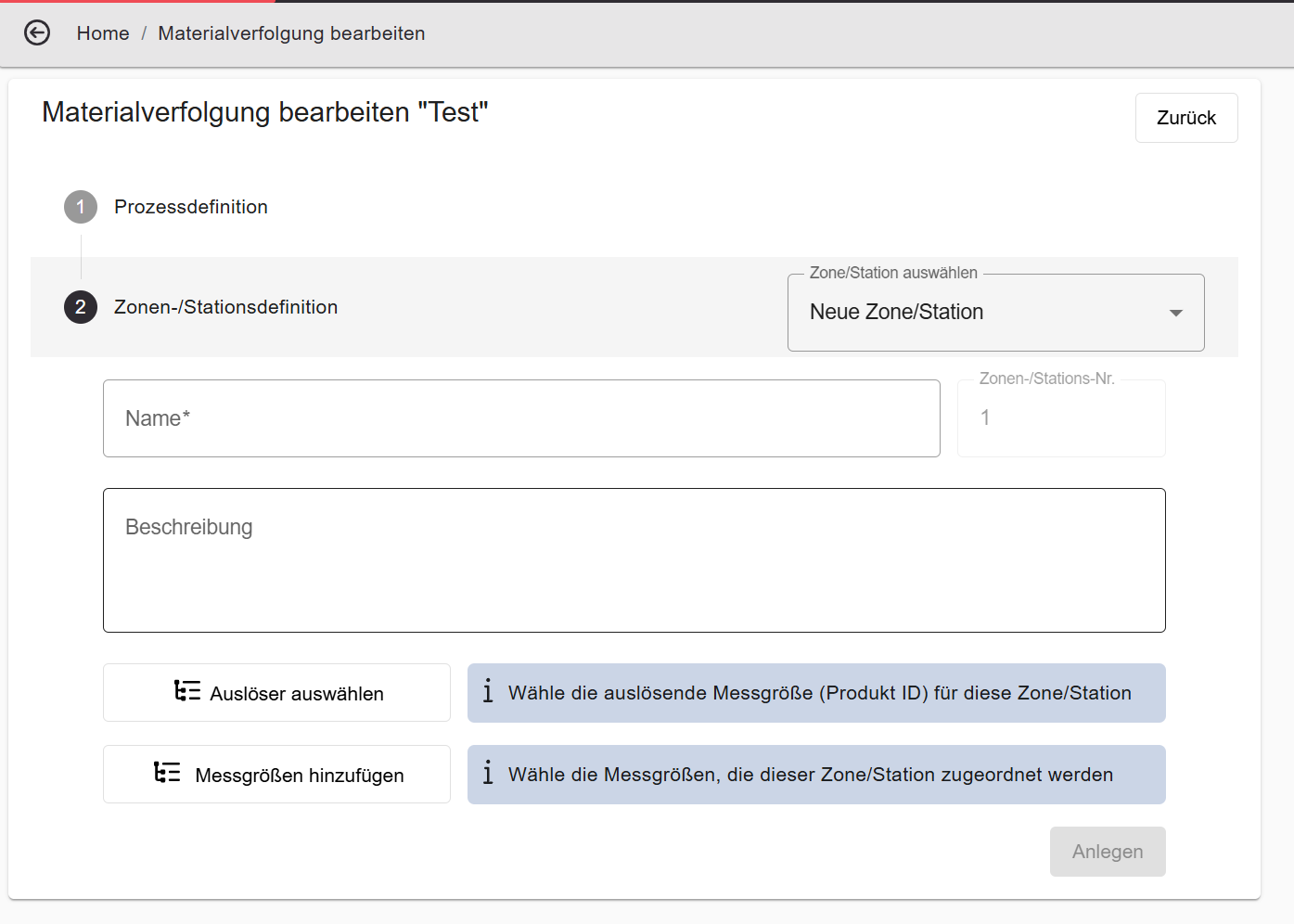Click the info icon beside Produkt ID hint

pyautogui.click(x=488, y=691)
